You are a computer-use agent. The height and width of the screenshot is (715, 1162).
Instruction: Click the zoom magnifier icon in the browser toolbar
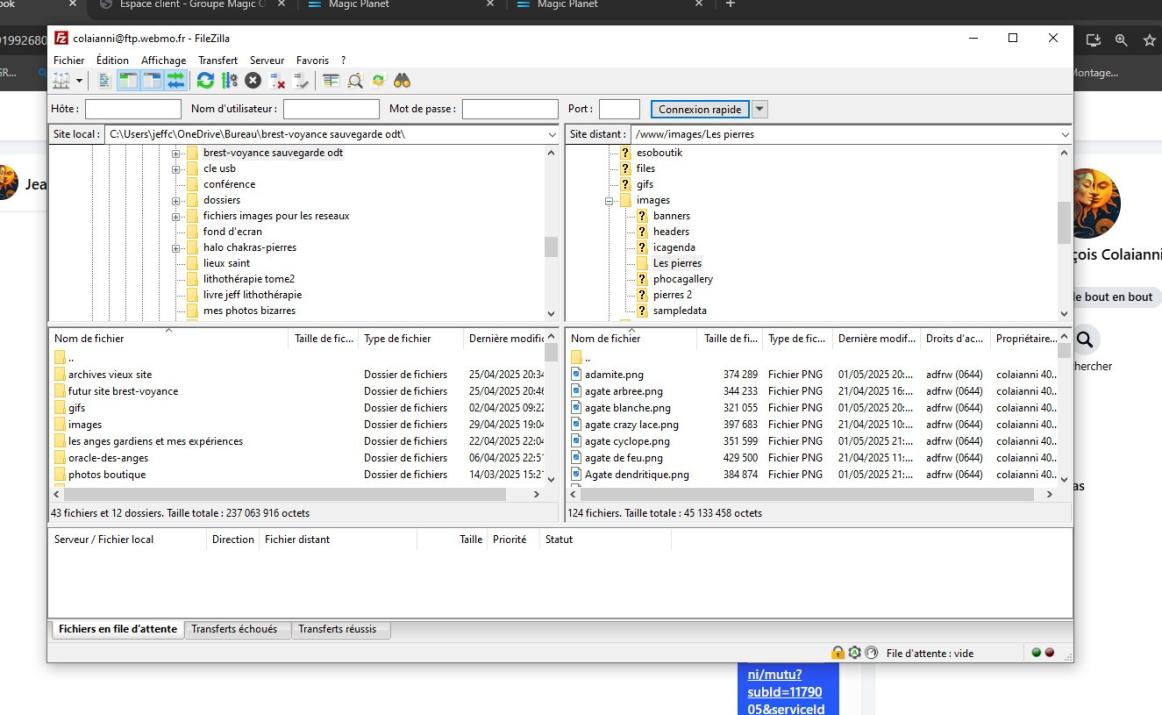coord(1121,41)
